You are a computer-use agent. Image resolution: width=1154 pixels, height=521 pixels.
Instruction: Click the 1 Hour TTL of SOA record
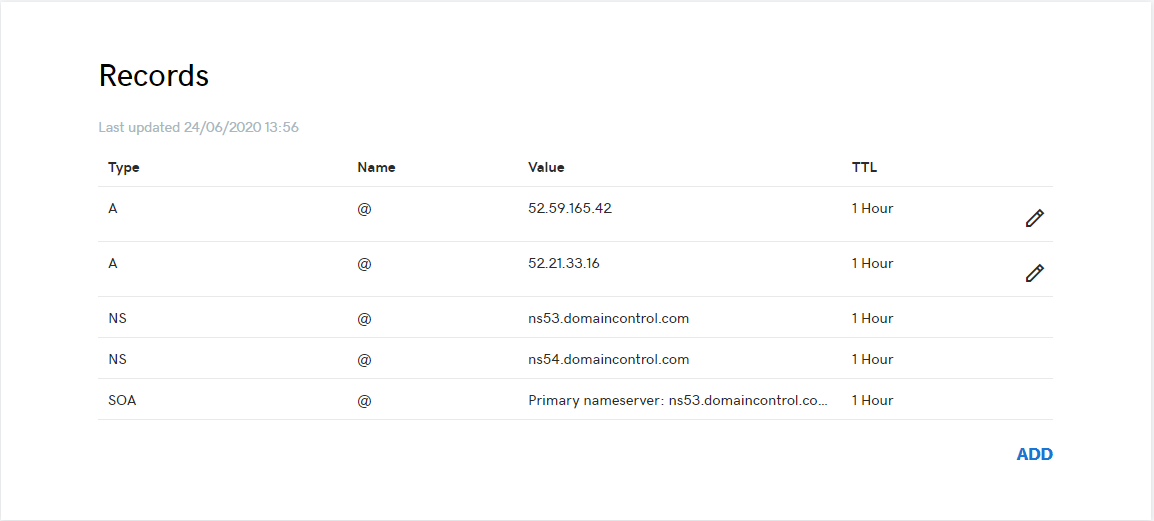coord(872,401)
